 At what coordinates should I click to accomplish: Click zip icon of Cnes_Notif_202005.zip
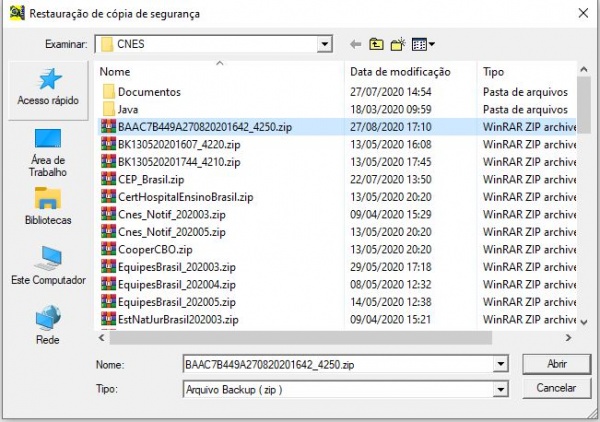pos(109,232)
